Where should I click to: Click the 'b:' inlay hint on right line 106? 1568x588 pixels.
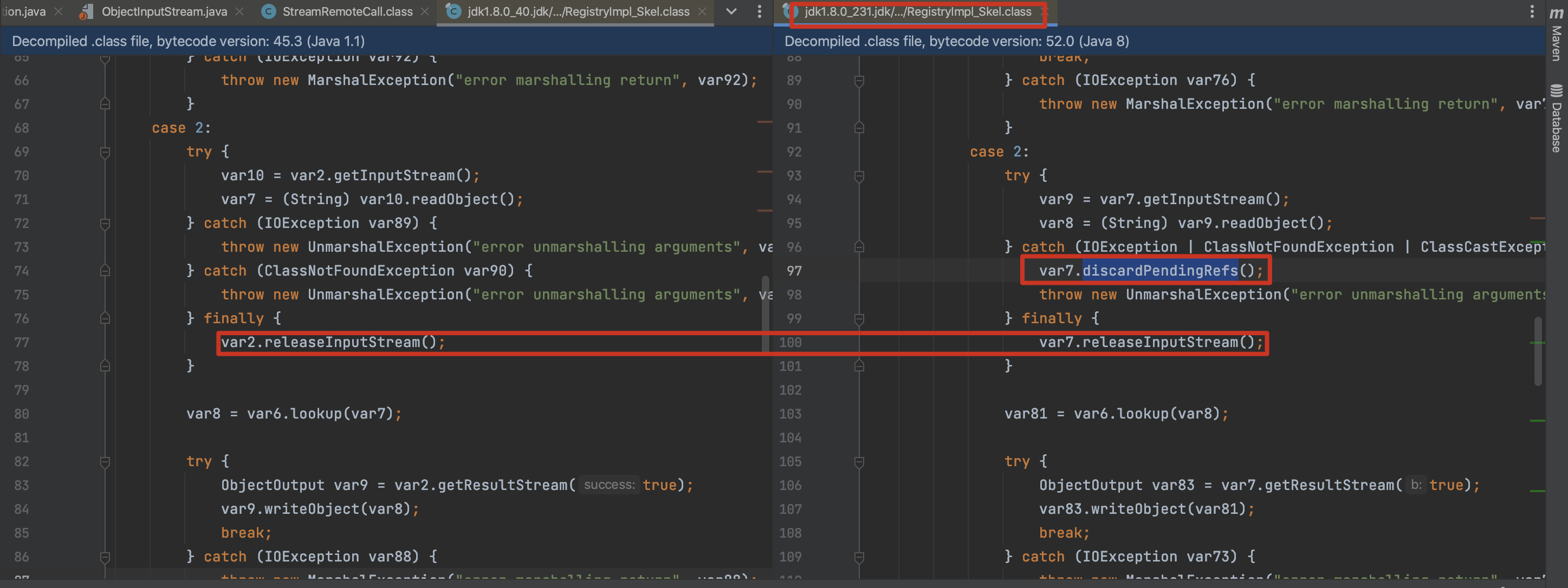pos(1416,485)
